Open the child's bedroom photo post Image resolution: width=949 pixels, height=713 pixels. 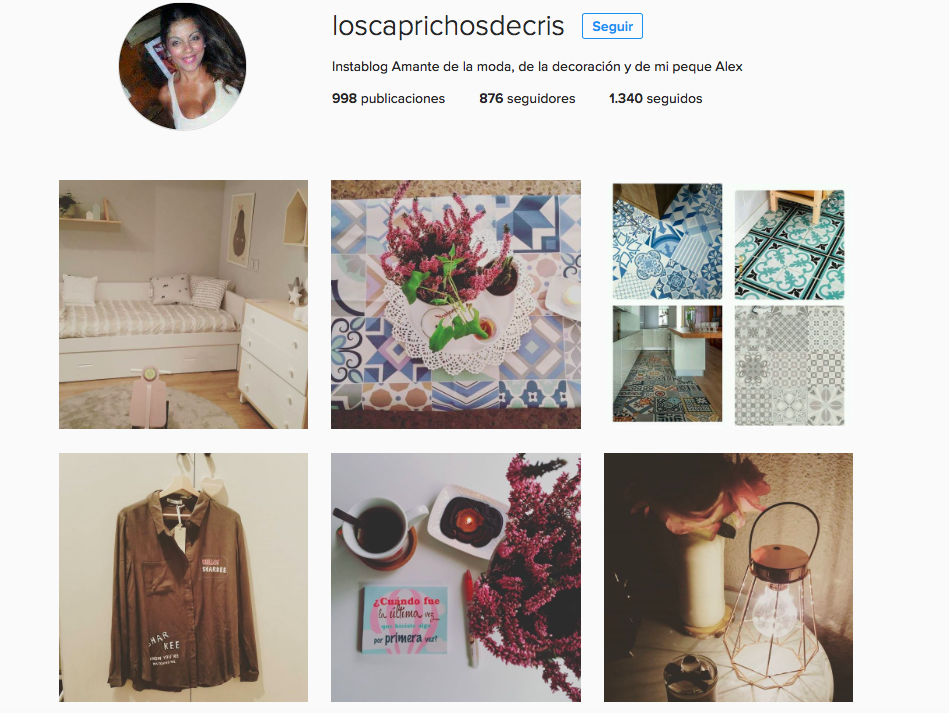(x=183, y=304)
